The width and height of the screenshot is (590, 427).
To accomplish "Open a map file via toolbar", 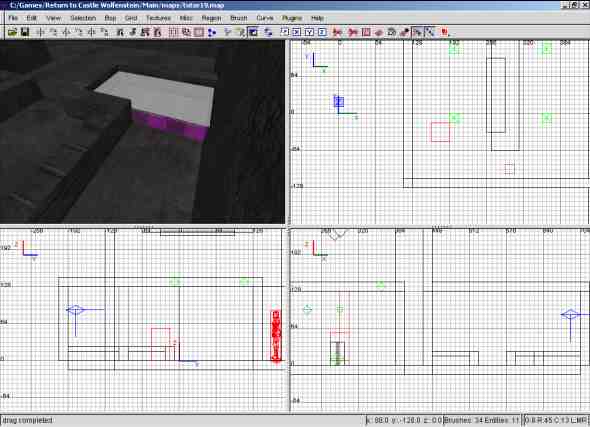I will (12, 32).
